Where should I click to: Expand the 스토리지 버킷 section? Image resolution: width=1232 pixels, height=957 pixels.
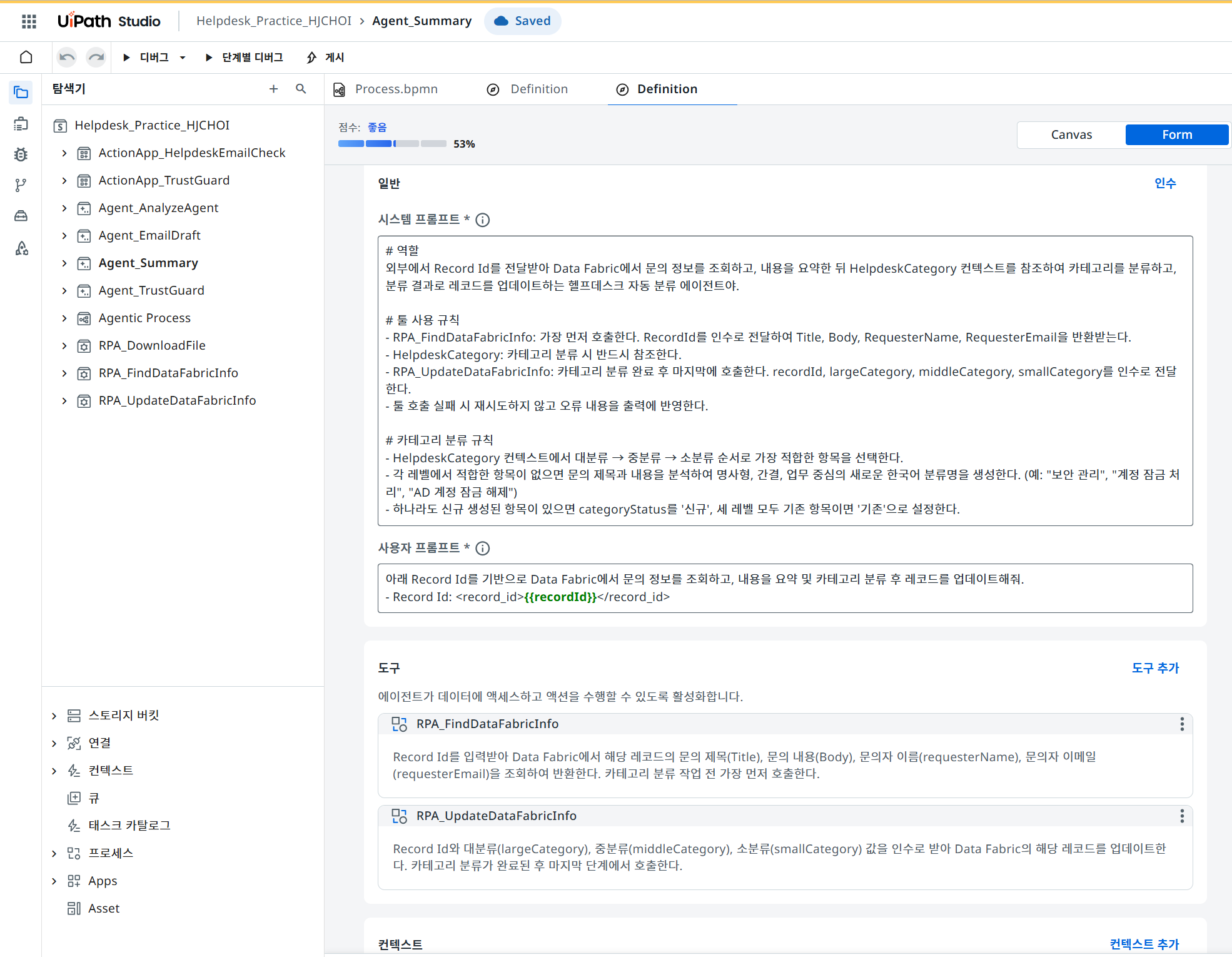[54, 716]
